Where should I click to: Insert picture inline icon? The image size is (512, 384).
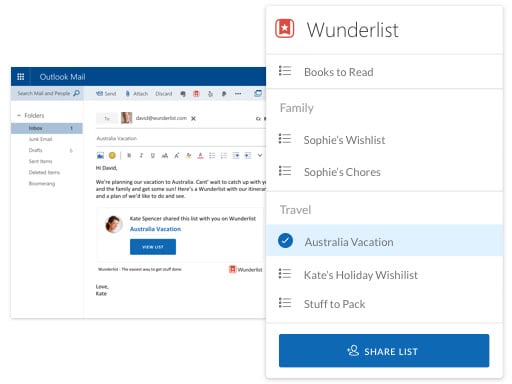click(100, 155)
